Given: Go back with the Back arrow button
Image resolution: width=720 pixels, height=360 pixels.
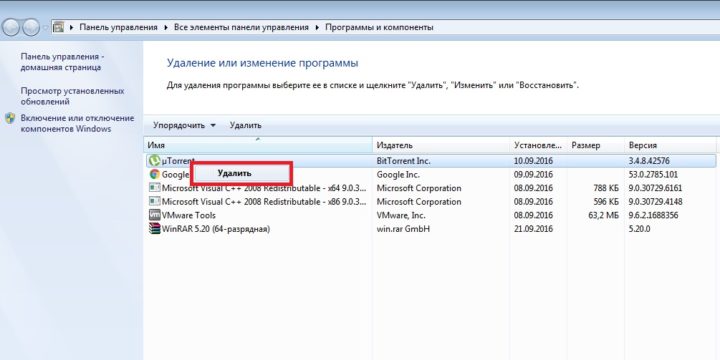Looking at the screenshot, I should (11, 28).
